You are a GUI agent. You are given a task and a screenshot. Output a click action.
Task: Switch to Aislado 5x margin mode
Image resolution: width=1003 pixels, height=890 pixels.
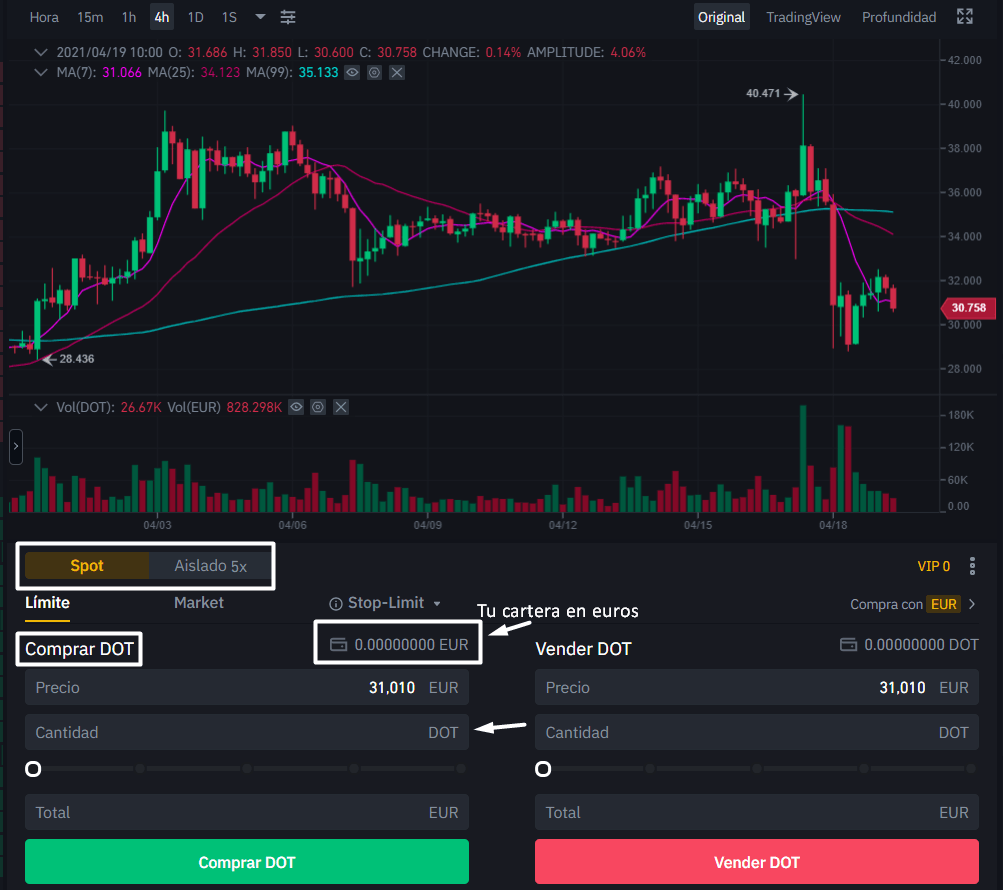point(210,566)
